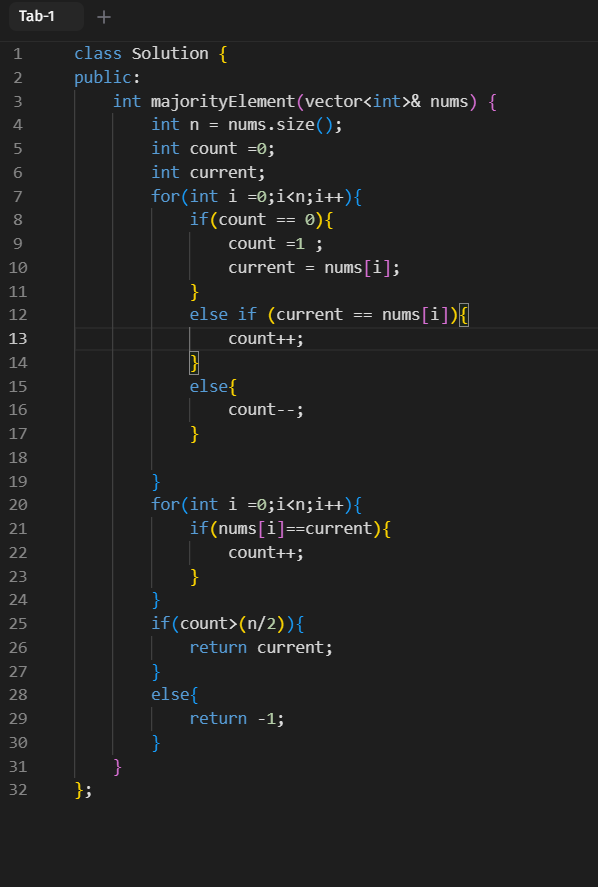Click the 'return current;' statement
This screenshot has height=887, width=598.
(x=261, y=648)
